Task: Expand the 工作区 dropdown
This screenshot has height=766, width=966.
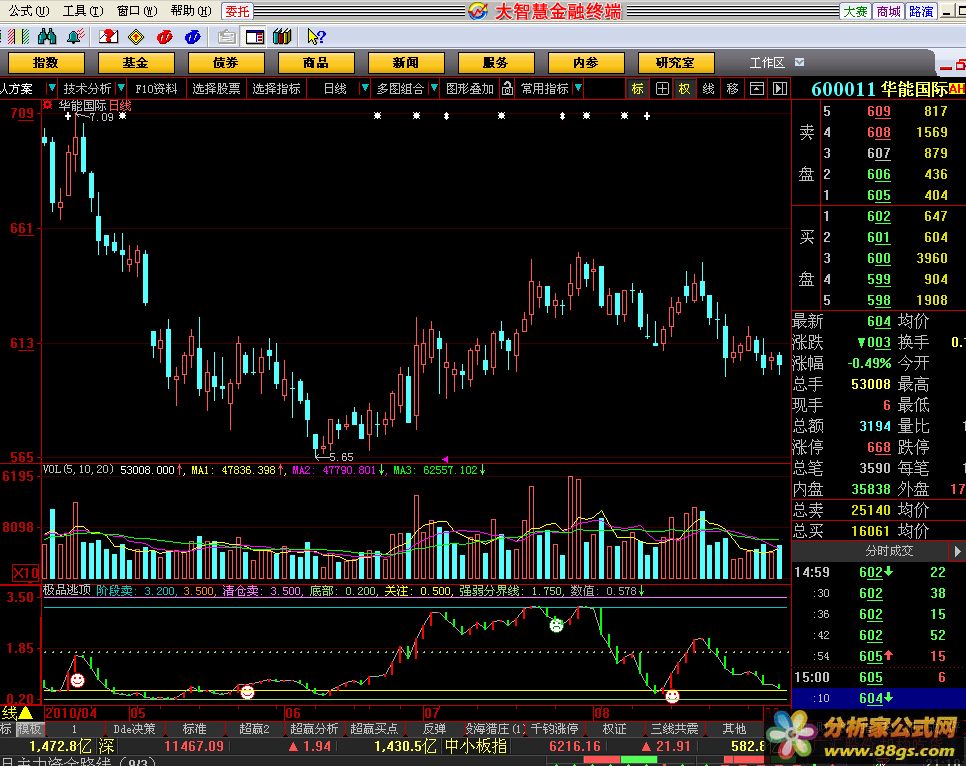Action: click(800, 62)
